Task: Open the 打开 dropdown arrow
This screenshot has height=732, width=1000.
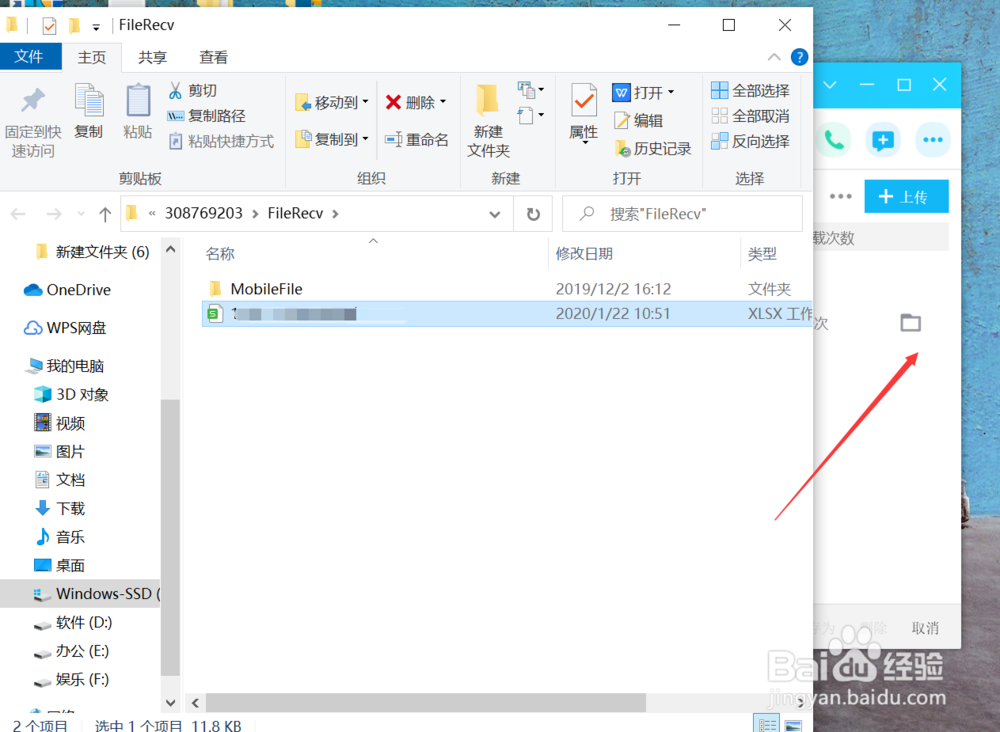Action: coord(673,92)
